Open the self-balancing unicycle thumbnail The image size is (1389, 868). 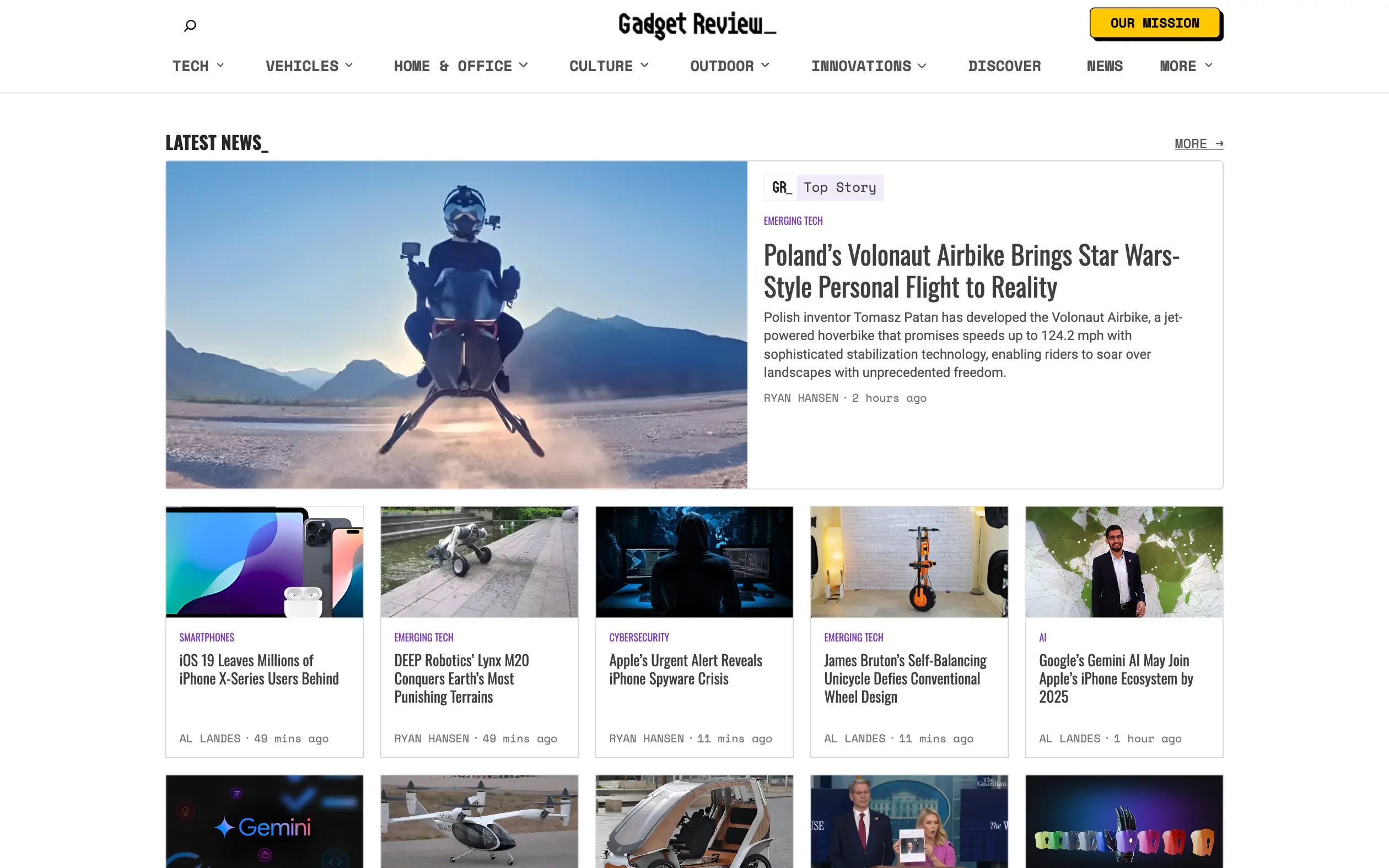(x=908, y=562)
